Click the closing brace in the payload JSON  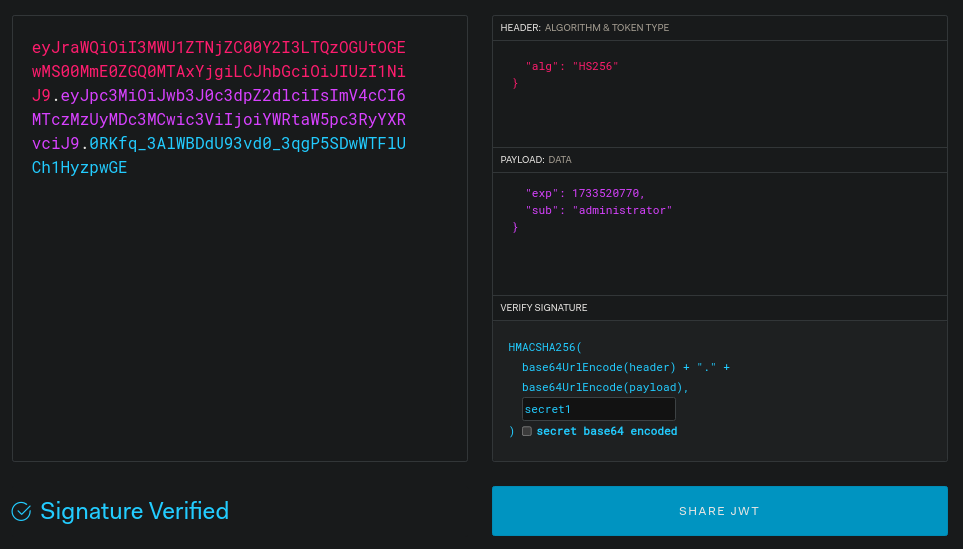pyautogui.click(x=515, y=228)
